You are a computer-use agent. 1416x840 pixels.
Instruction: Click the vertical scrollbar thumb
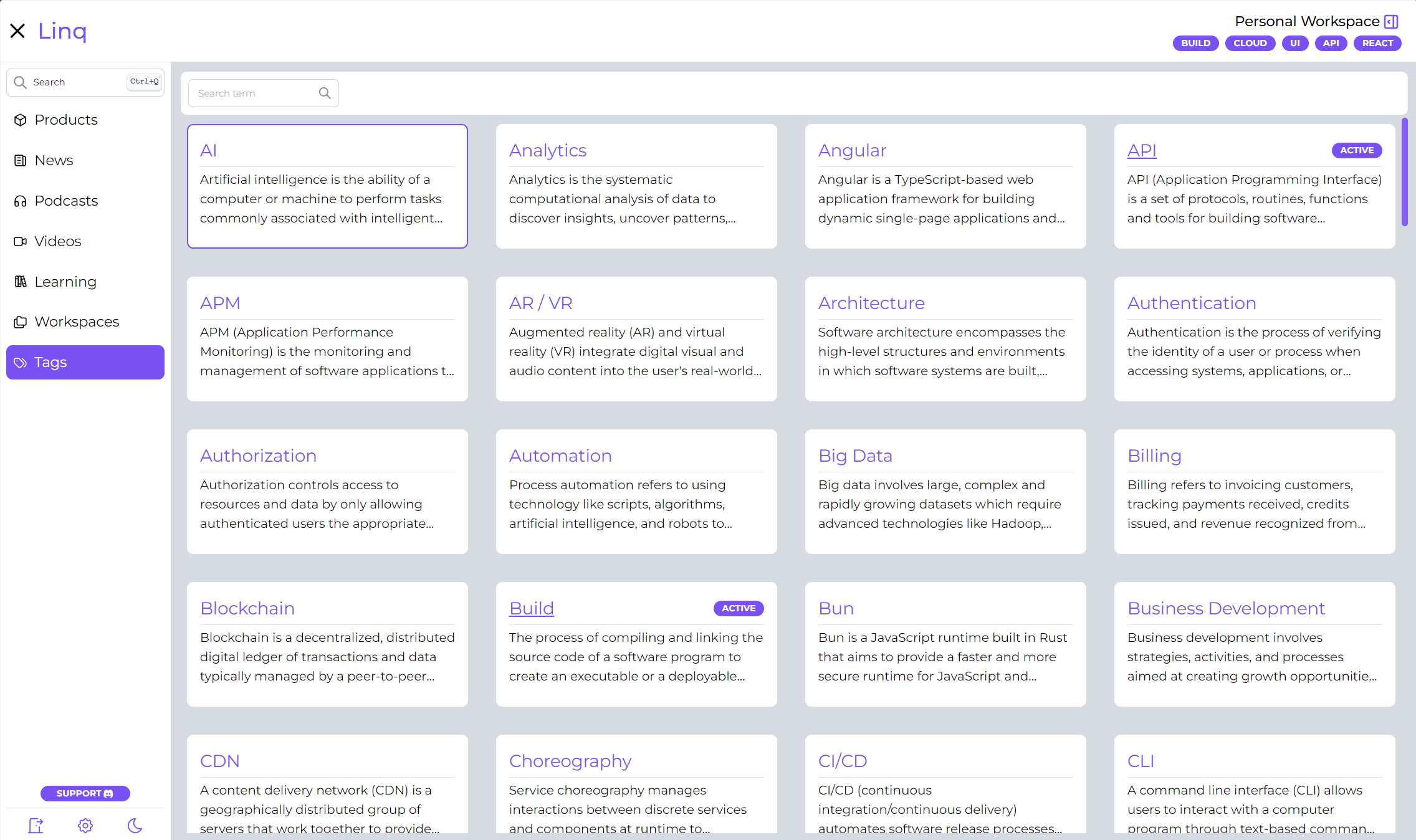[x=1404, y=171]
